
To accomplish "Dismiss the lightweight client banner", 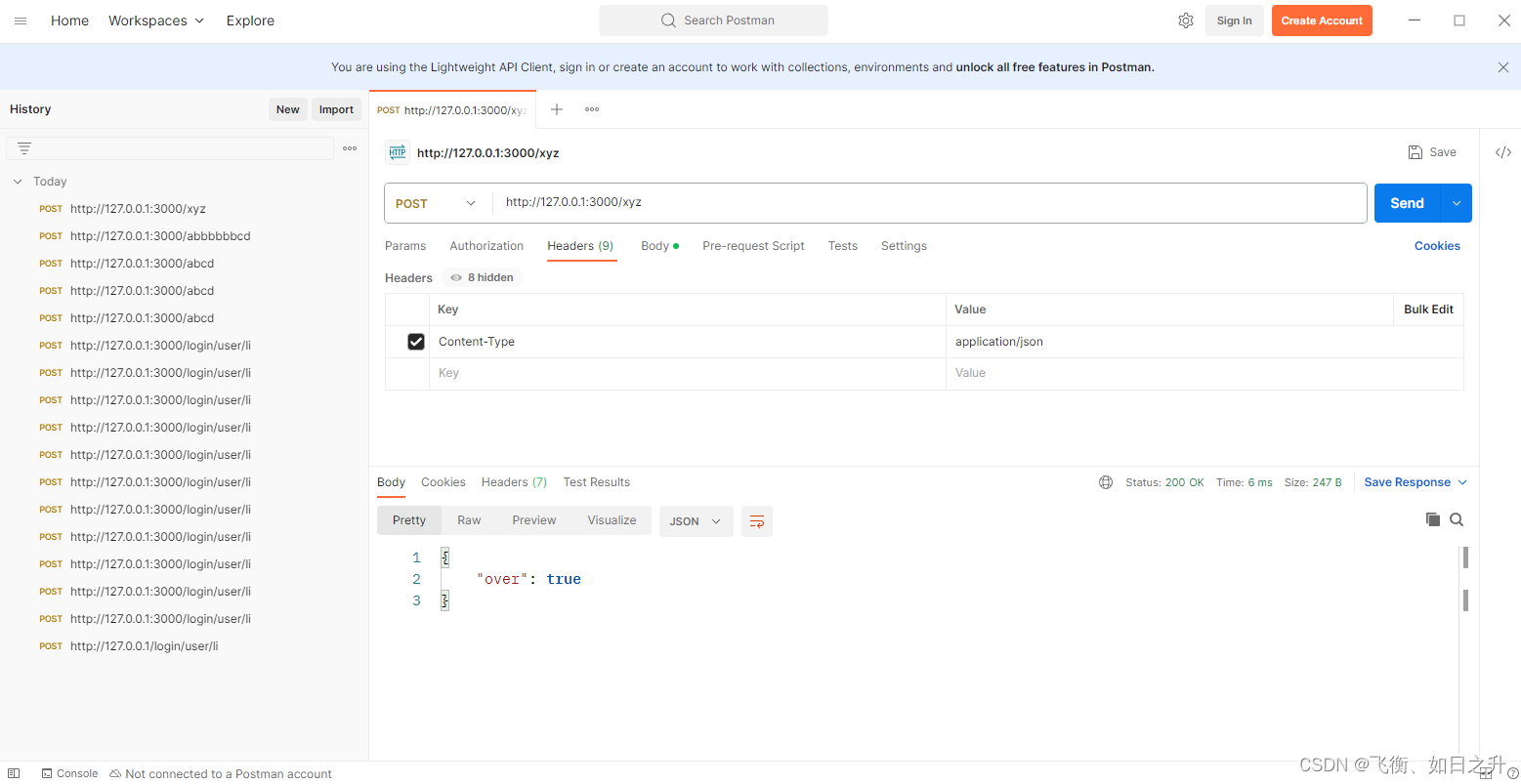I will click(1502, 67).
